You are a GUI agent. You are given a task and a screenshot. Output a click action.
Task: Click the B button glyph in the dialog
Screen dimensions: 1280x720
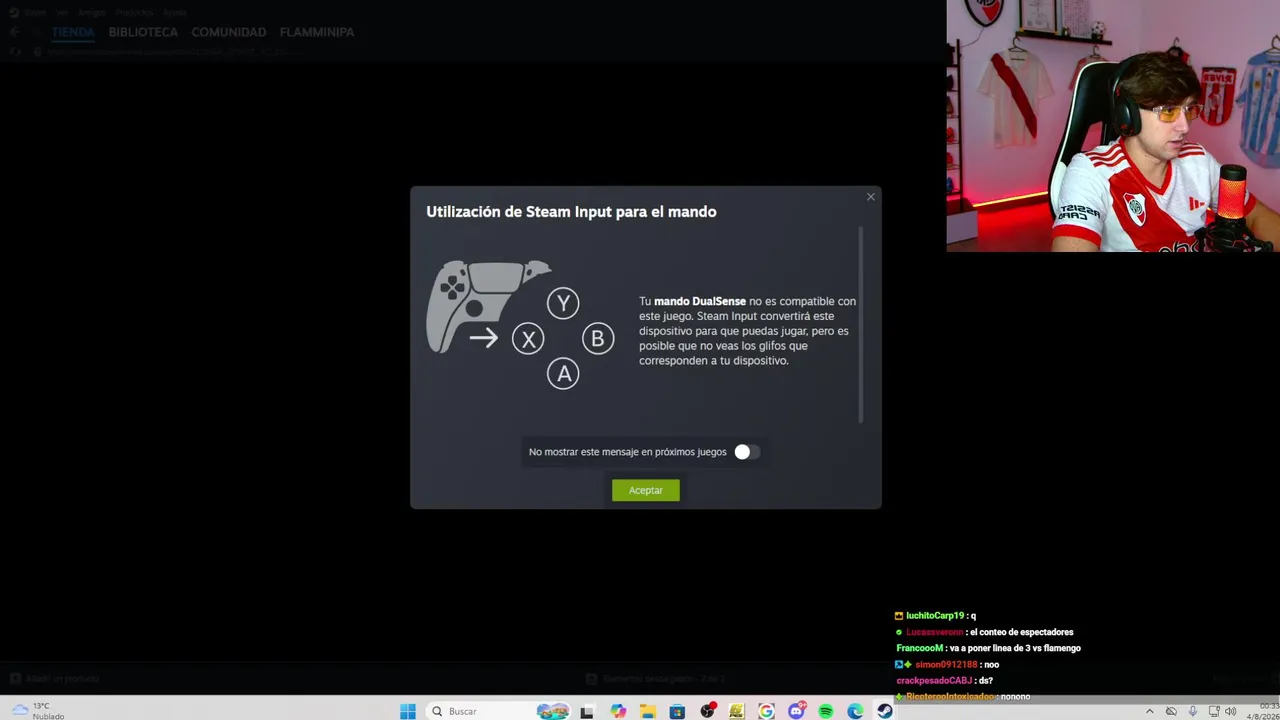click(x=598, y=339)
